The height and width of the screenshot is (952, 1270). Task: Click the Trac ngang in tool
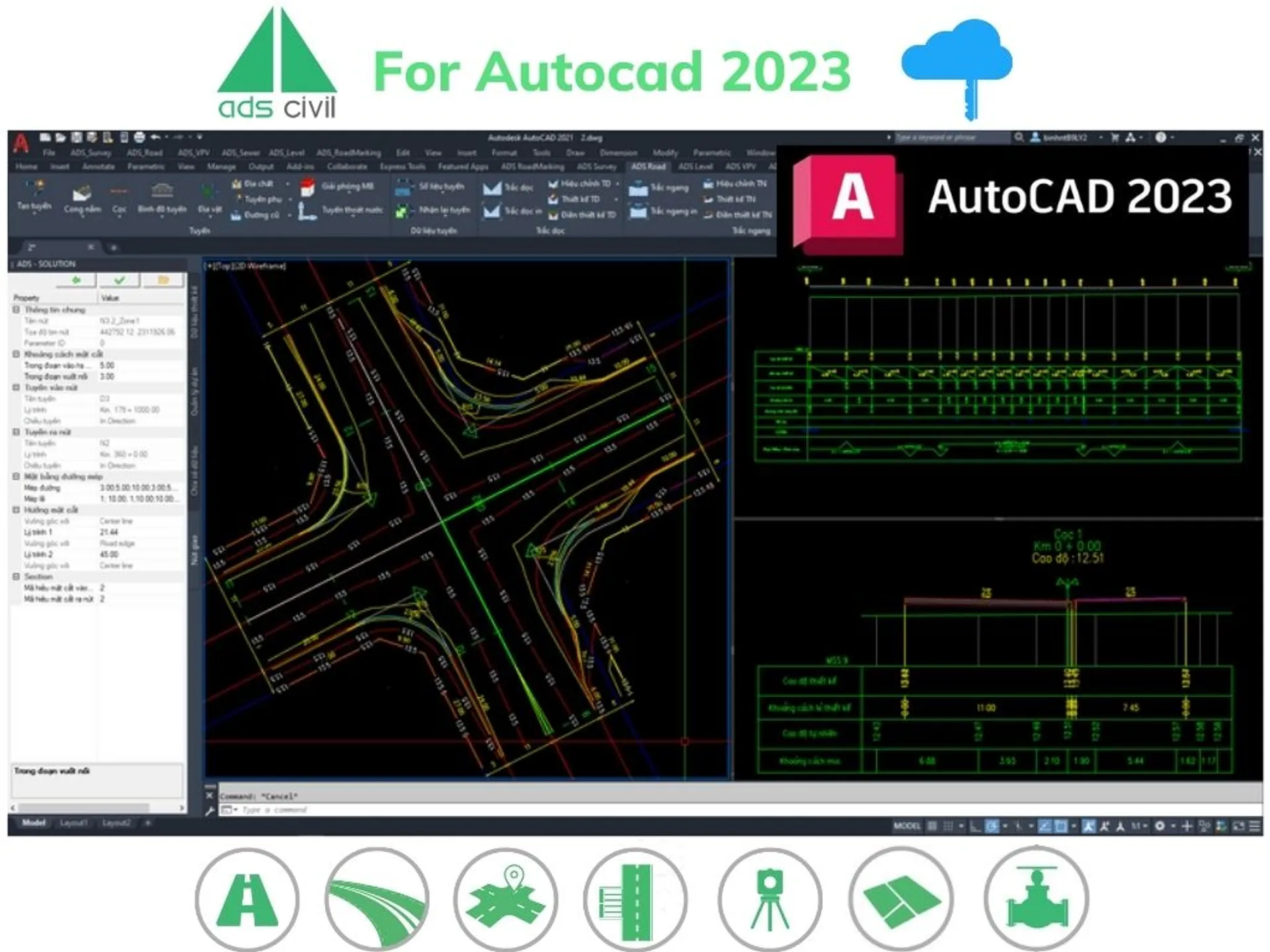663,212
